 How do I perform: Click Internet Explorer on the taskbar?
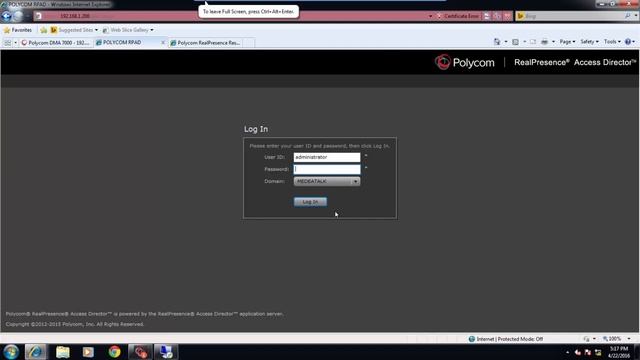tap(35, 352)
